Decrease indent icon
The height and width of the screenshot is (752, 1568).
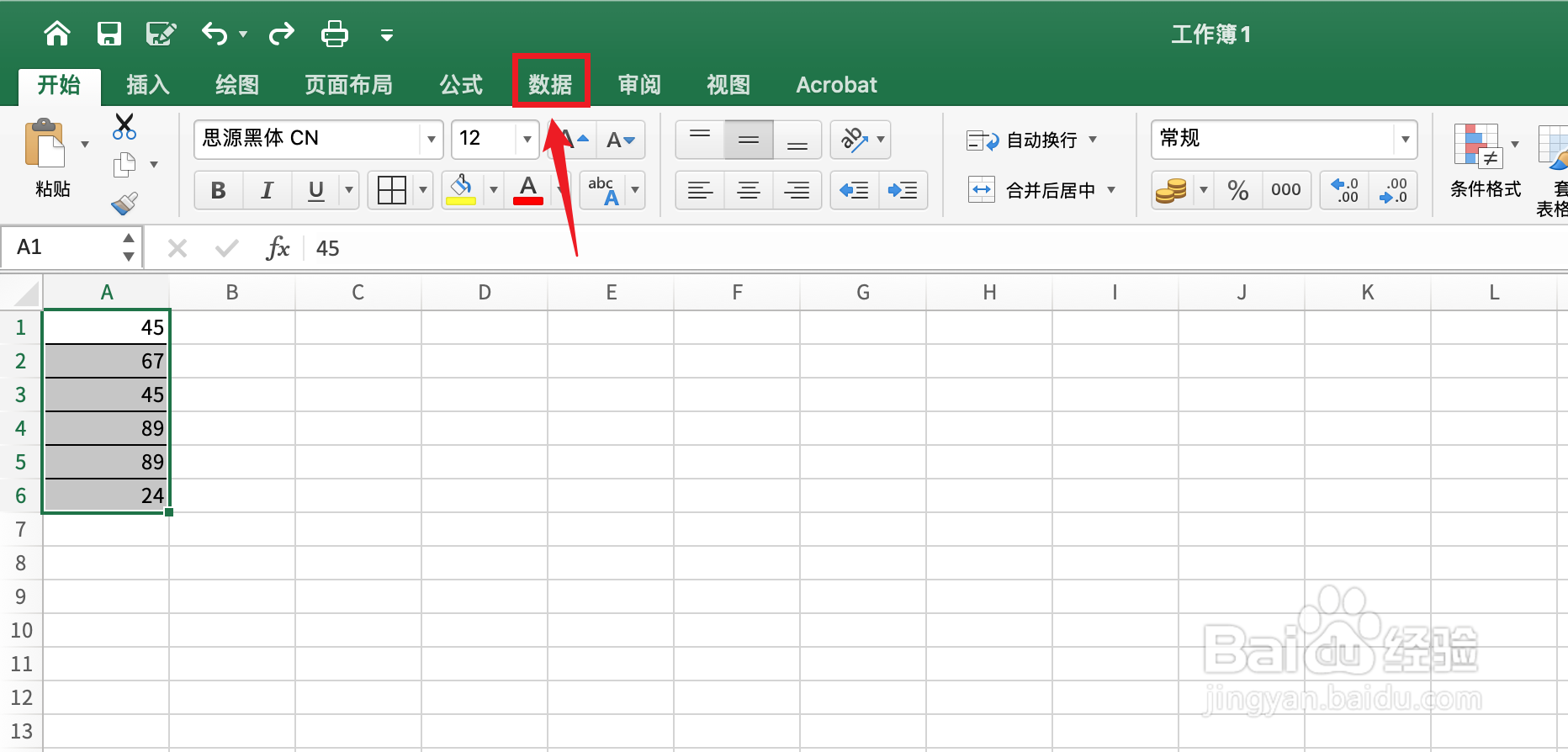point(855,190)
